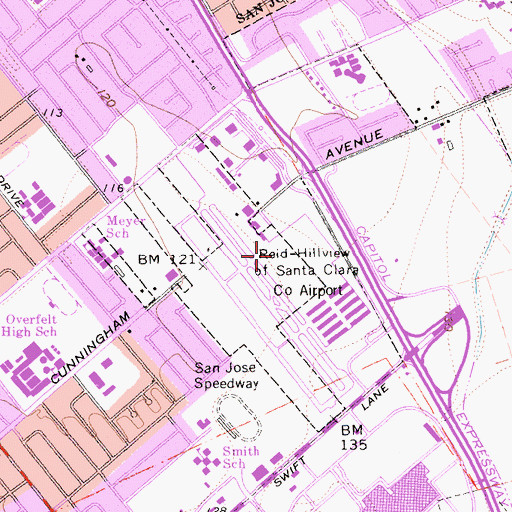The width and height of the screenshot is (512, 512).
Task: Click the Overfelt High Sch label
Action: [29, 326]
